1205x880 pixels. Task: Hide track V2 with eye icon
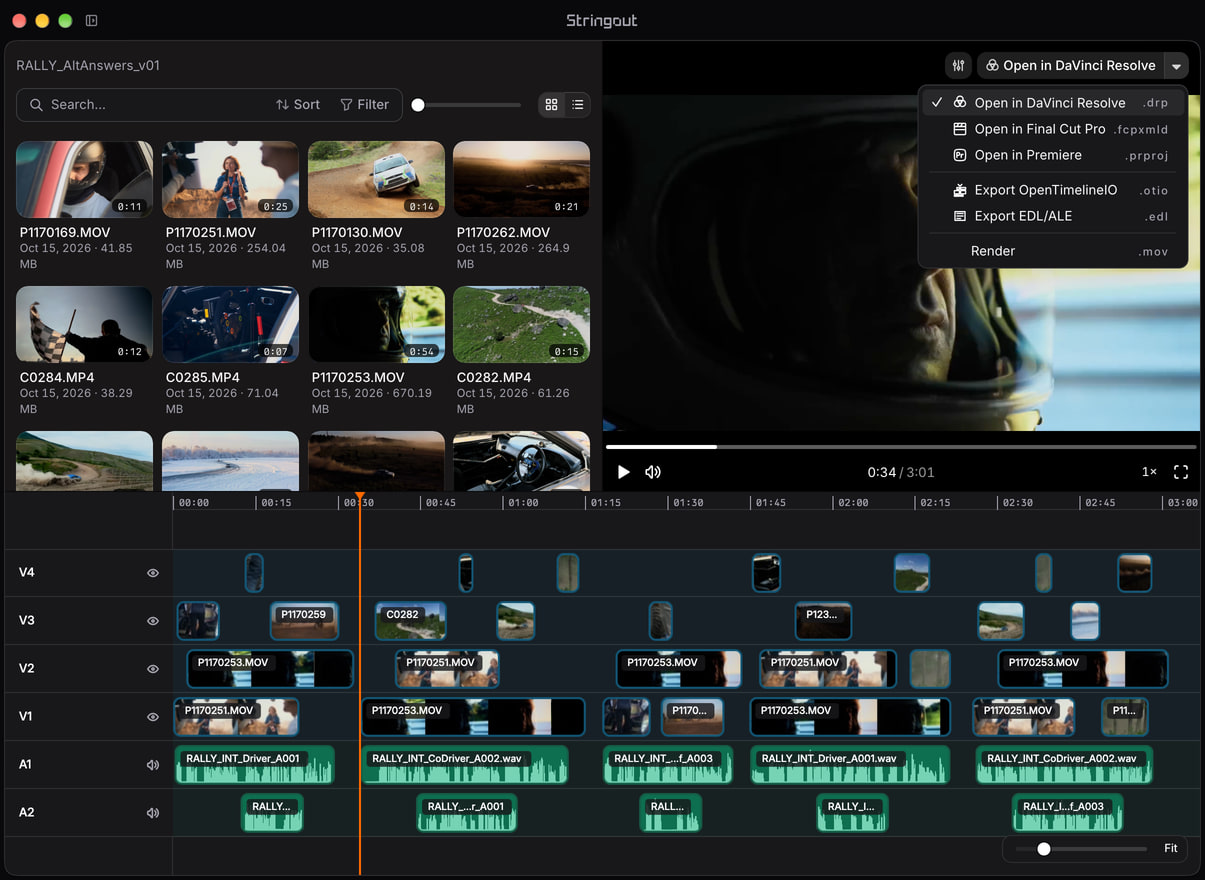(x=153, y=669)
